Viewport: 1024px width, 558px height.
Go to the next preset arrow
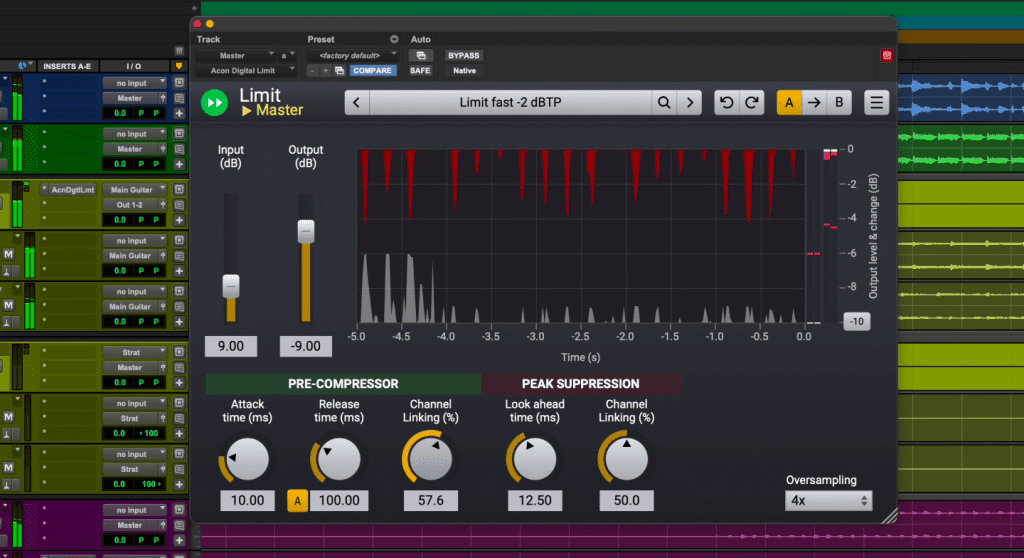pyautogui.click(x=690, y=103)
